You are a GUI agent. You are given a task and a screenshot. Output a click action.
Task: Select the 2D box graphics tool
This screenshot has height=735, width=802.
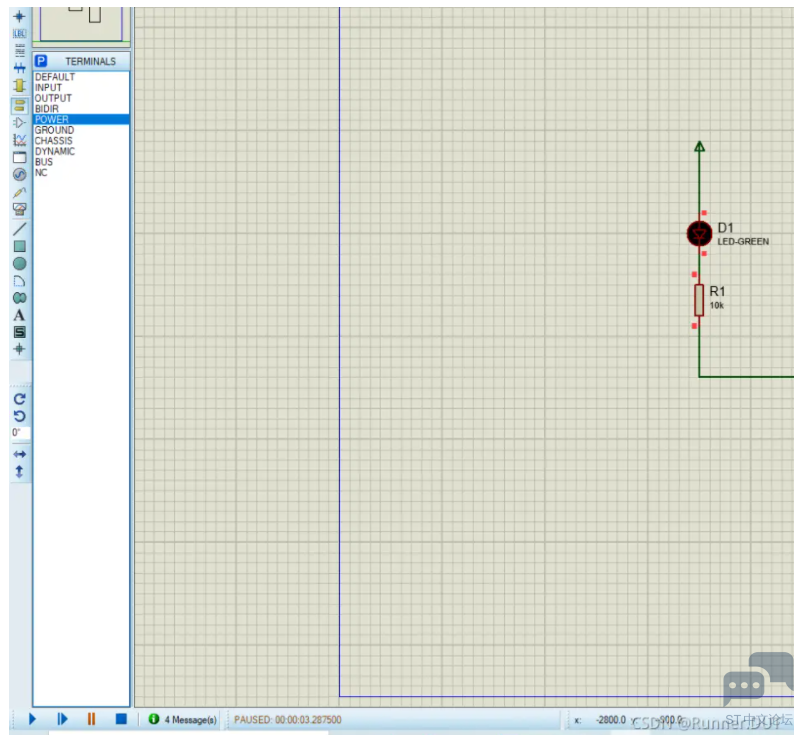click(19, 246)
